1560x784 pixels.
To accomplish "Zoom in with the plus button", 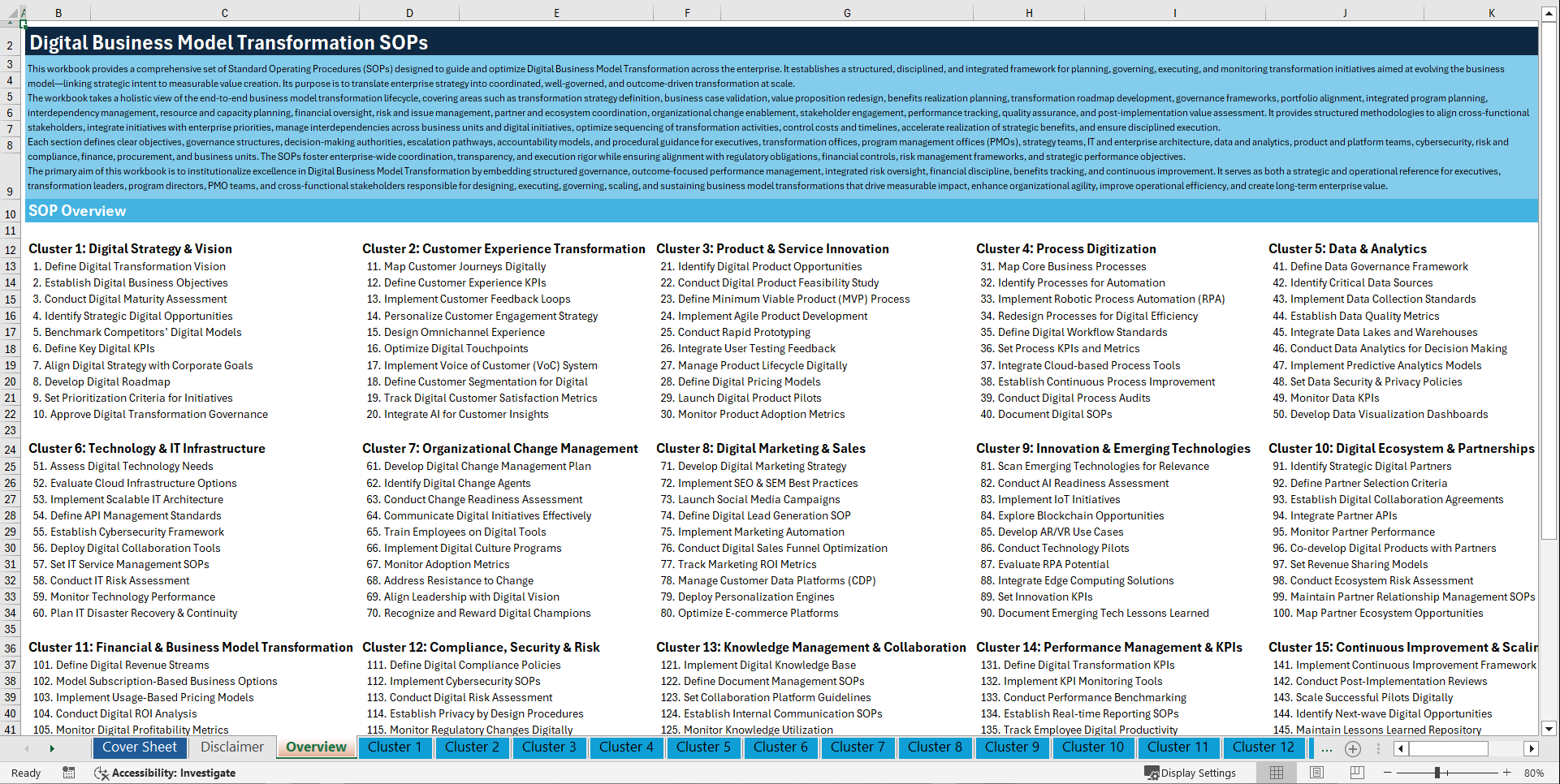I will pos(1506,773).
